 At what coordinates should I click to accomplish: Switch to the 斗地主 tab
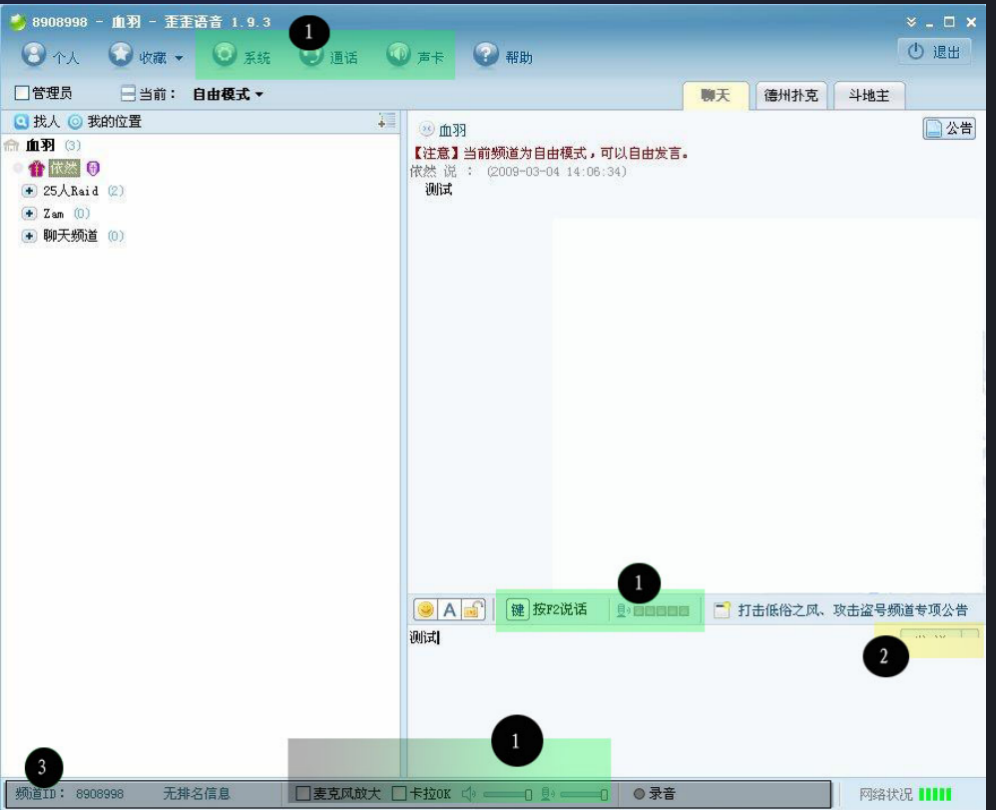coord(869,95)
